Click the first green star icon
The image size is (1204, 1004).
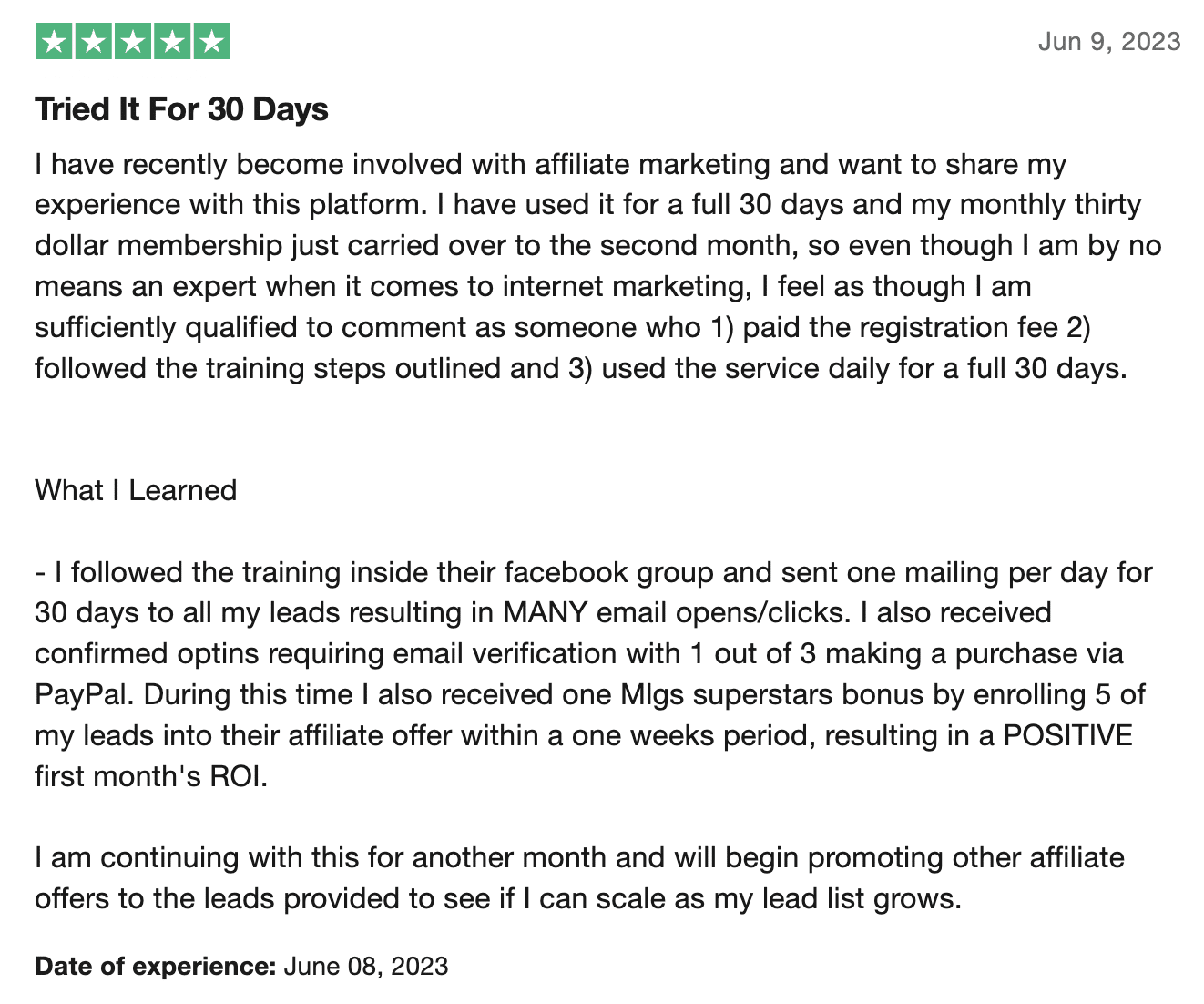click(55, 42)
